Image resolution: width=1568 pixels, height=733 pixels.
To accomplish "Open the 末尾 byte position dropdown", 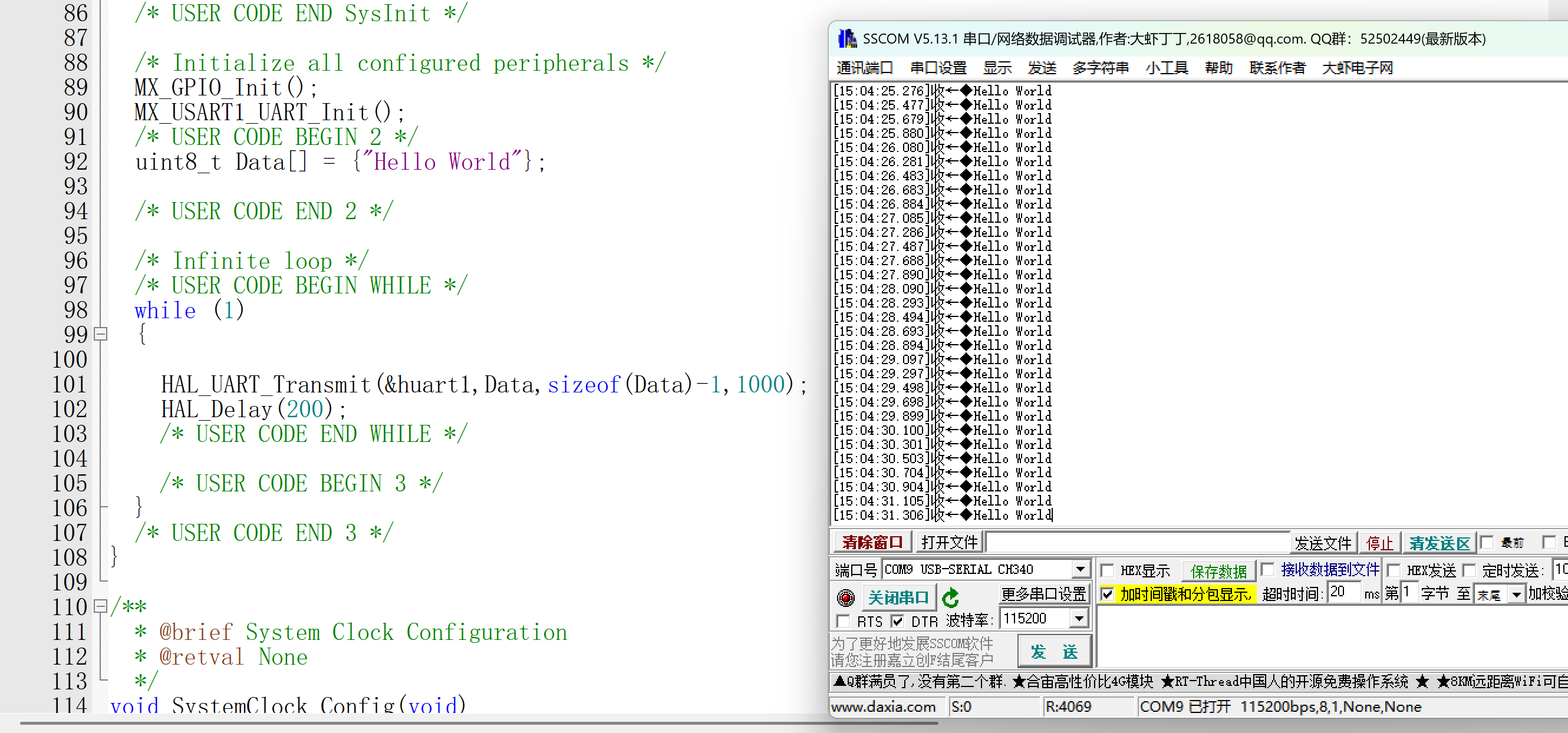I will [x=1516, y=595].
